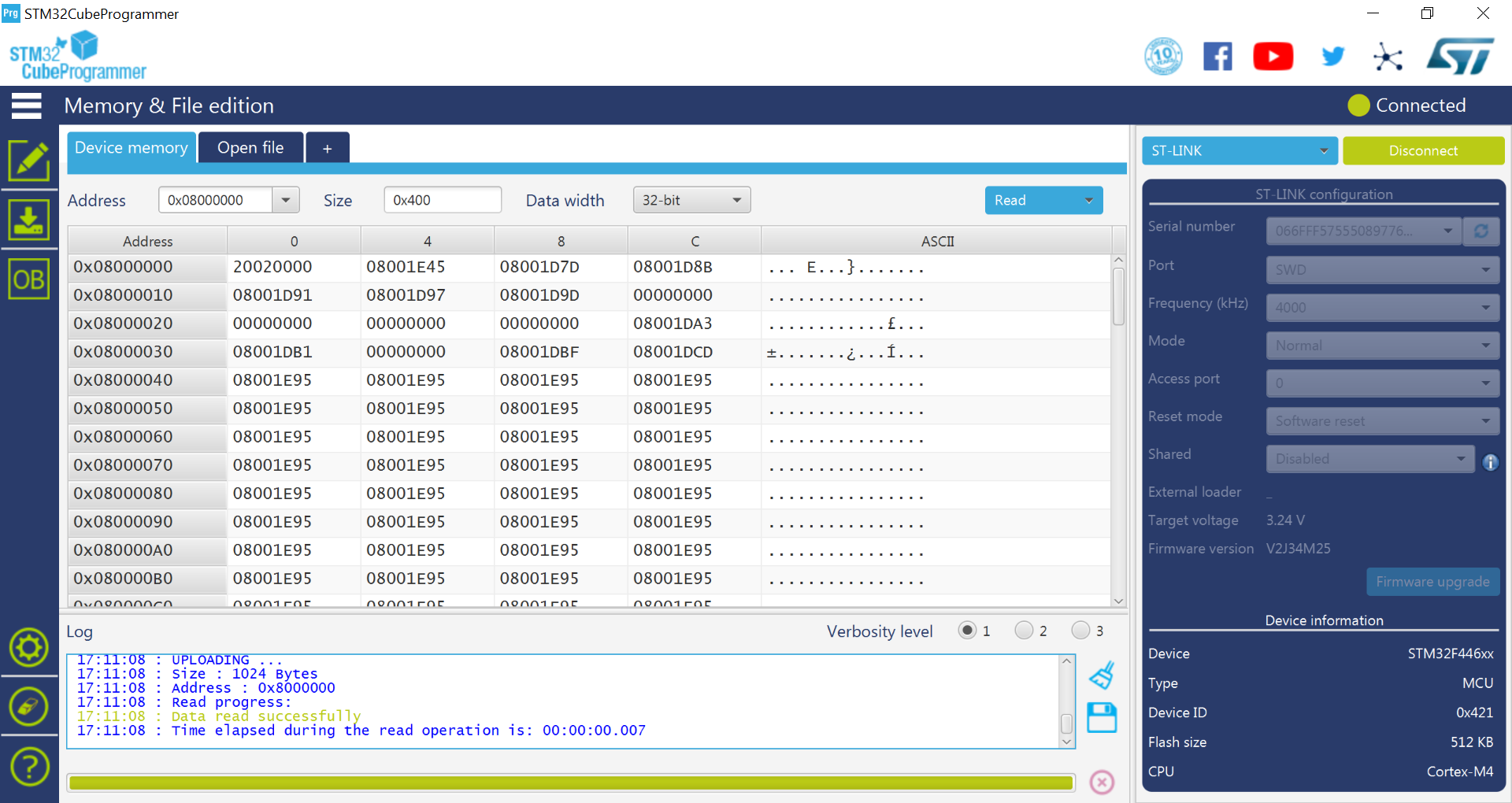The width and height of the screenshot is (1512, 803).
Task: Open the 10-year anniversary badge icon
Action: pyautogui.click(x=1163, y=57)
